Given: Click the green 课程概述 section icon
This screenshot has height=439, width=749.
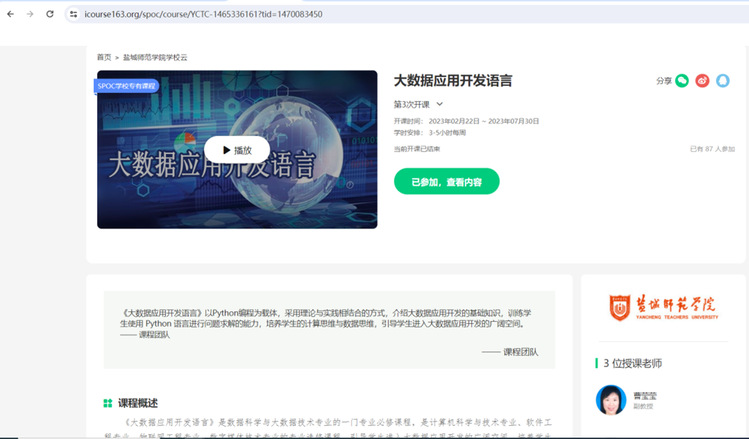Looking at the screenshot, I should (107, 403).
